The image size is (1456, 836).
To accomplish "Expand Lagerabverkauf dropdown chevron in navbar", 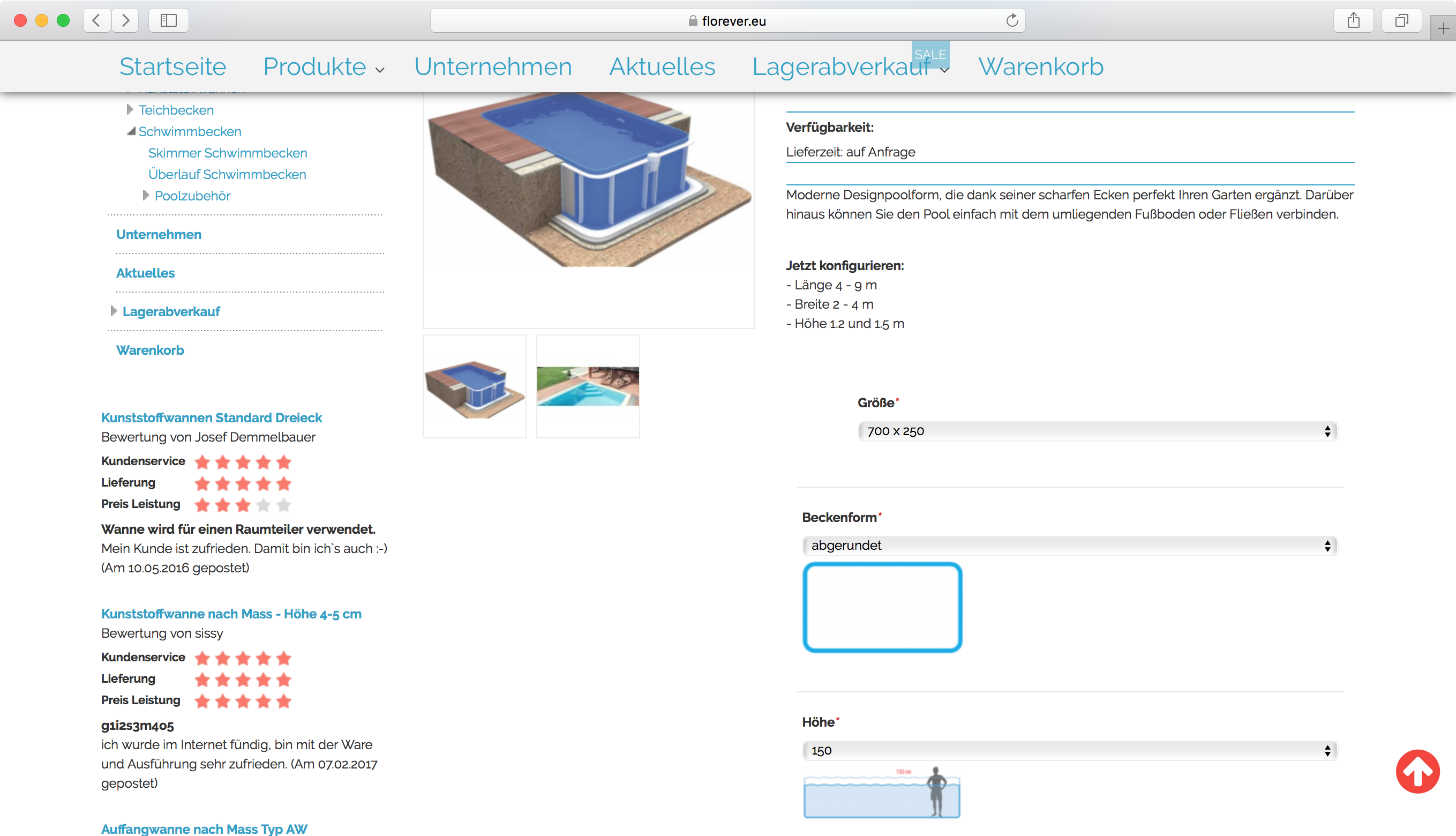I will pyautogui.click(x=944, y=71).
